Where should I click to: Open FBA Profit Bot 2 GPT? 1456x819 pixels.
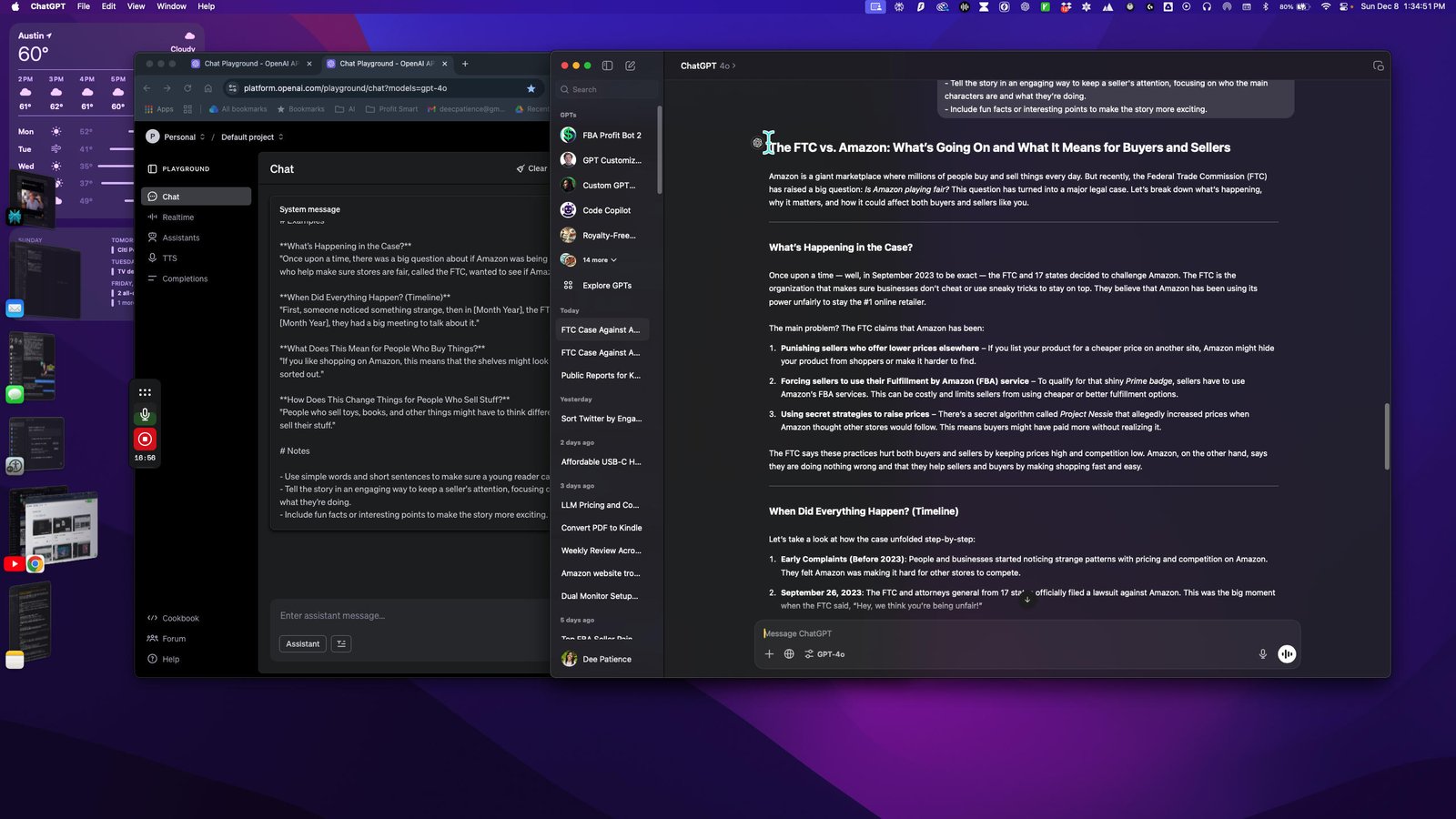click(x=602, y=135)
